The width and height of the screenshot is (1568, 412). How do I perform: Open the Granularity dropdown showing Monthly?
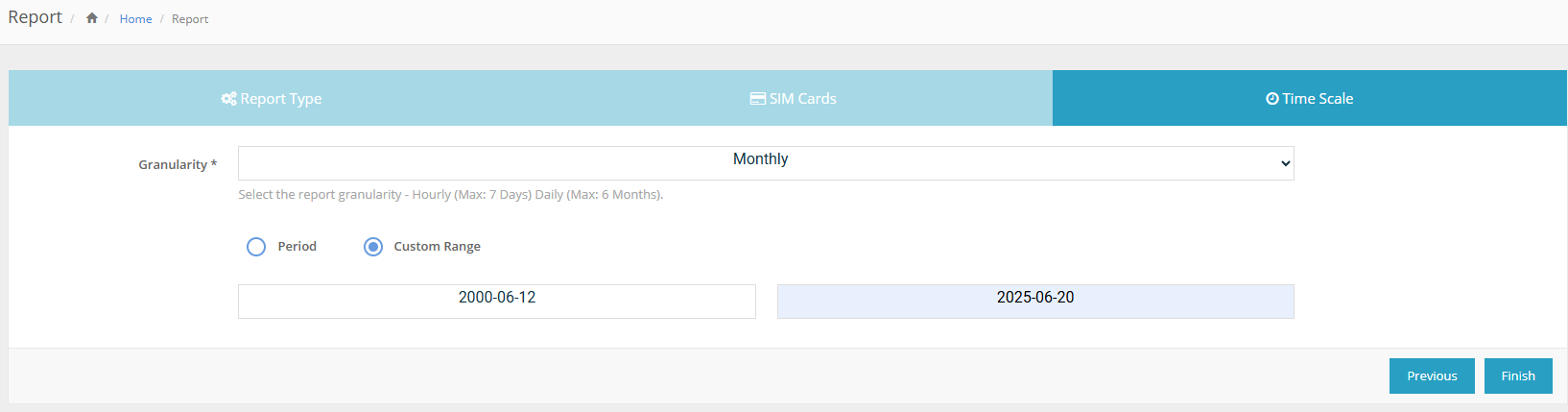(x=760, y=163)
